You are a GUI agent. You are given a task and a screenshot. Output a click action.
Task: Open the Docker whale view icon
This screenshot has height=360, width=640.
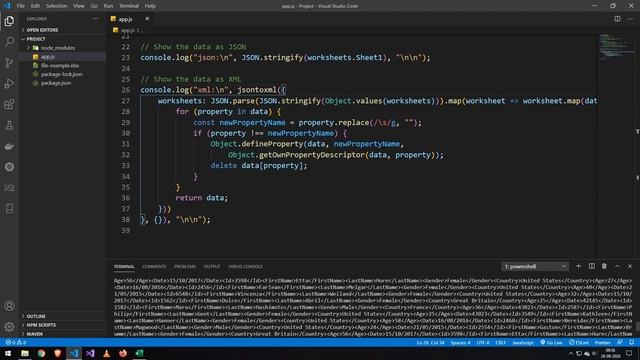point(9,146)
